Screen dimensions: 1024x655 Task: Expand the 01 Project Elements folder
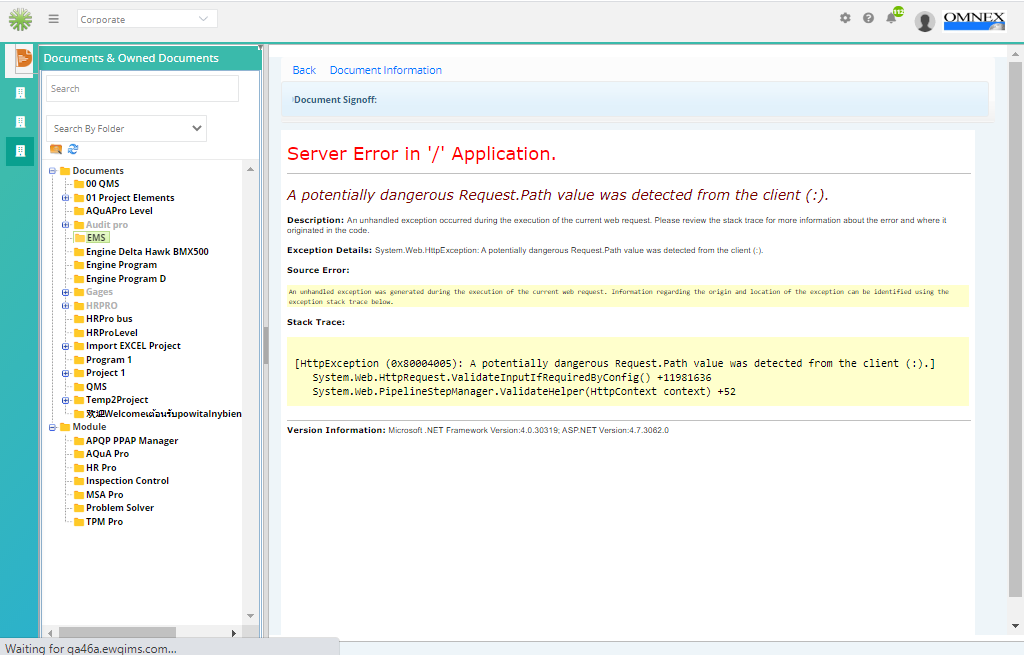(x=65, y=198)
